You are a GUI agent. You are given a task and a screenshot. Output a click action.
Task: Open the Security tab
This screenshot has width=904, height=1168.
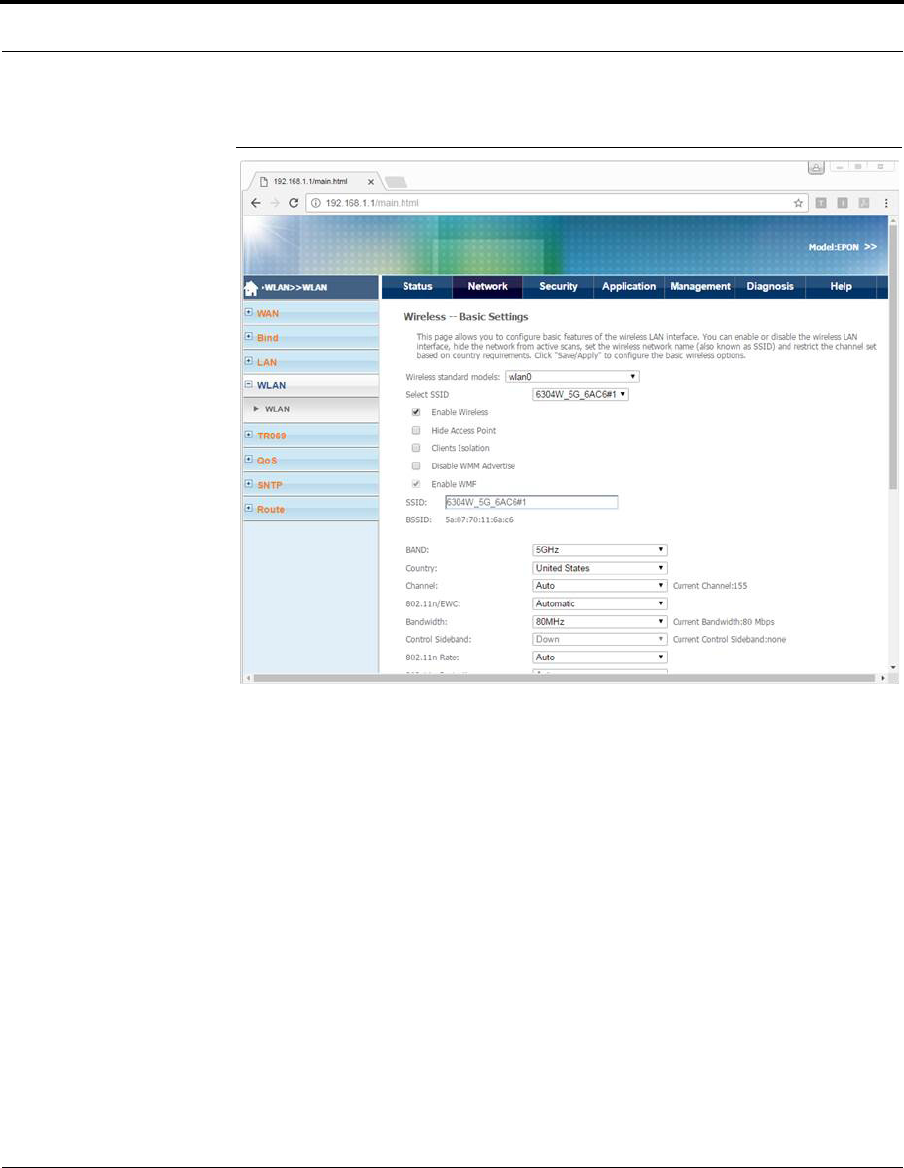tap(558, 287)
